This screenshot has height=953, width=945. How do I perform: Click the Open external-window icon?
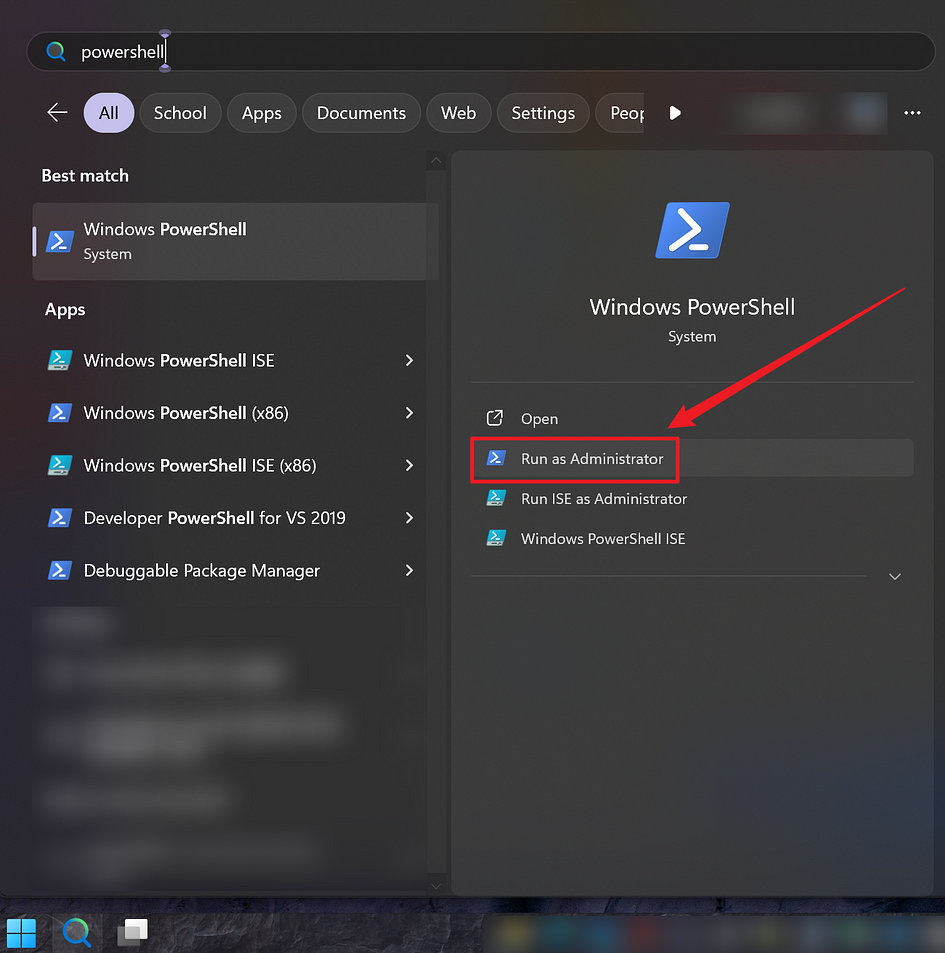click(x=495, y=418)
